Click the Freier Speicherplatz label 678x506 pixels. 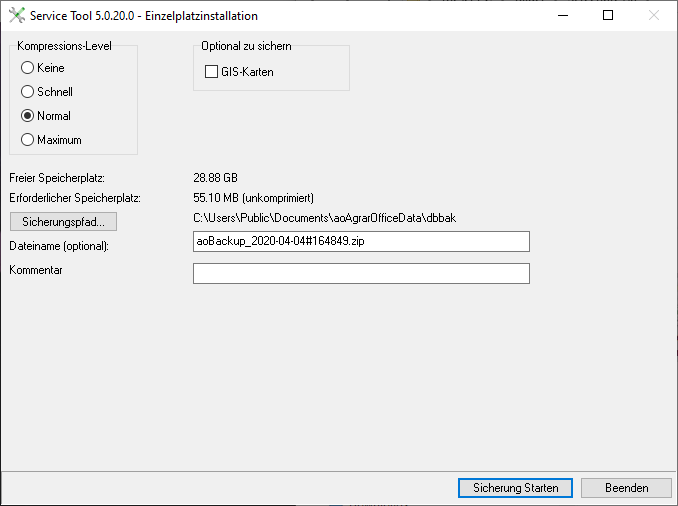pos(57,178)
